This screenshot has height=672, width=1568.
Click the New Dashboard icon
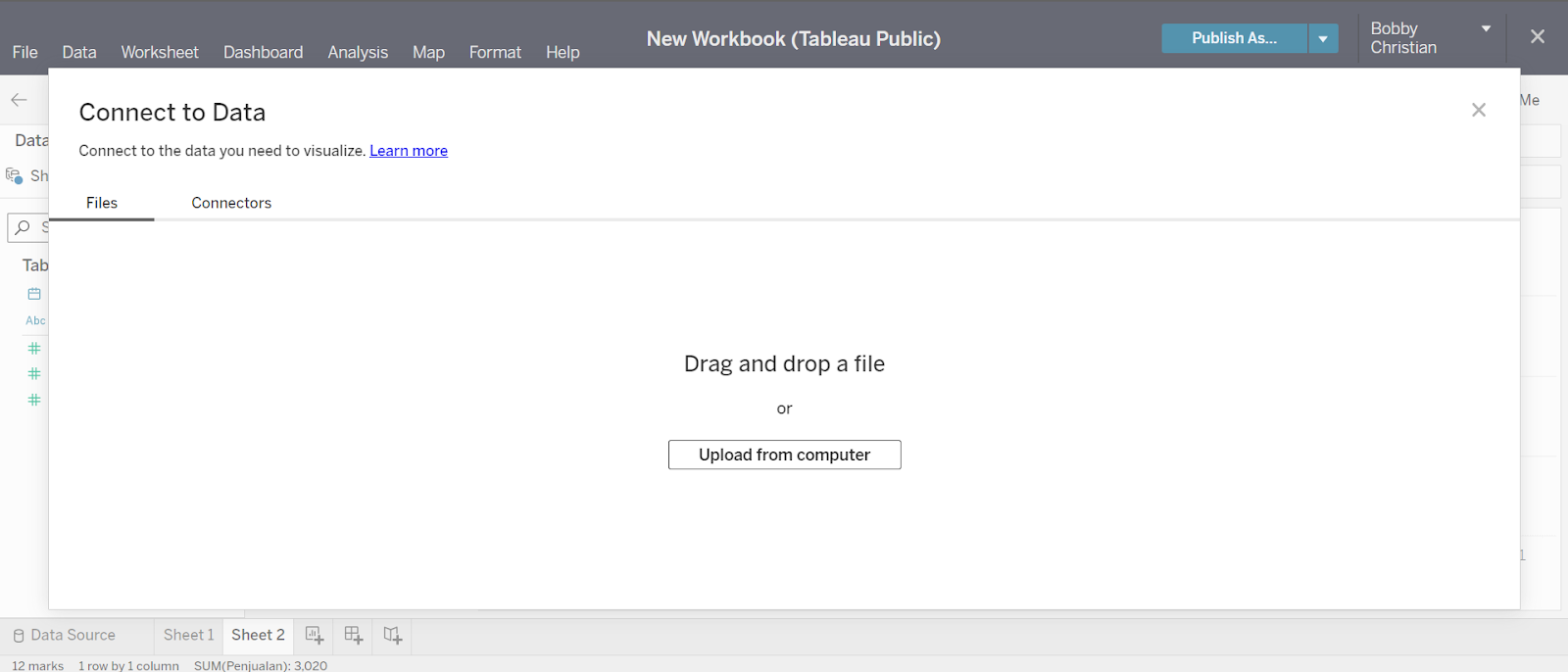click(354, 635)
